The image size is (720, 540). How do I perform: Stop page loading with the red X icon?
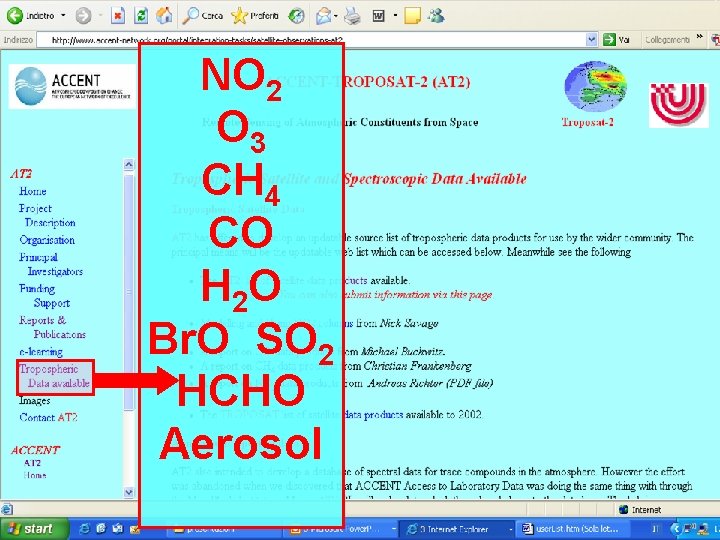118,16
